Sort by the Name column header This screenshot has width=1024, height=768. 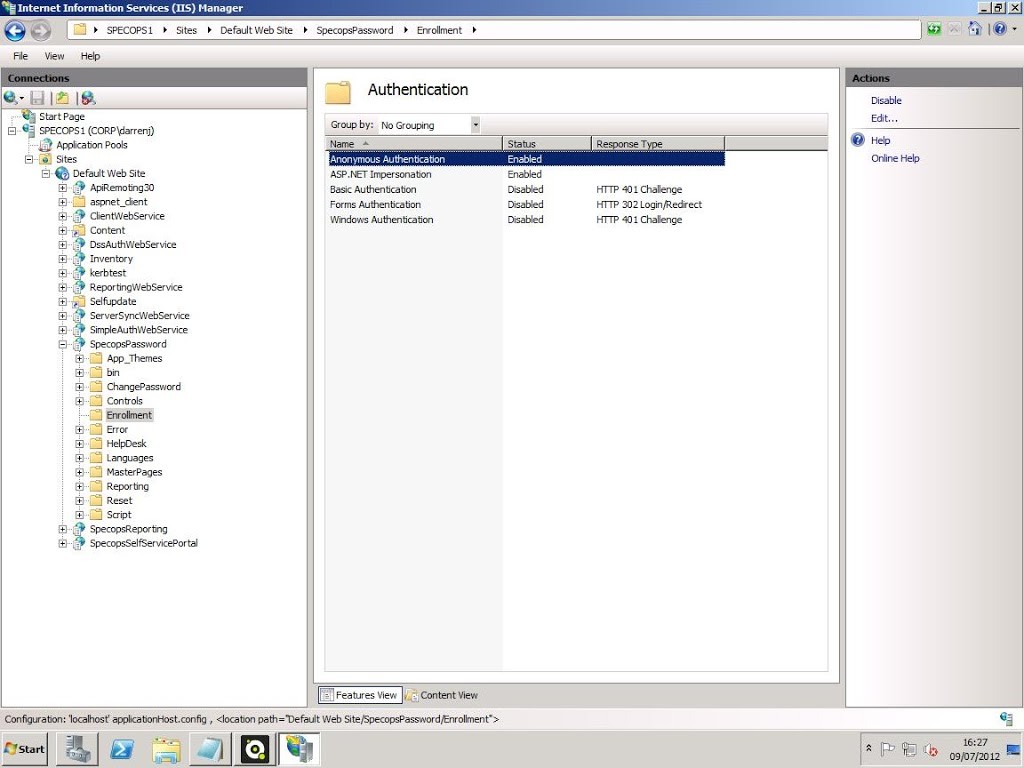(414, 144)
